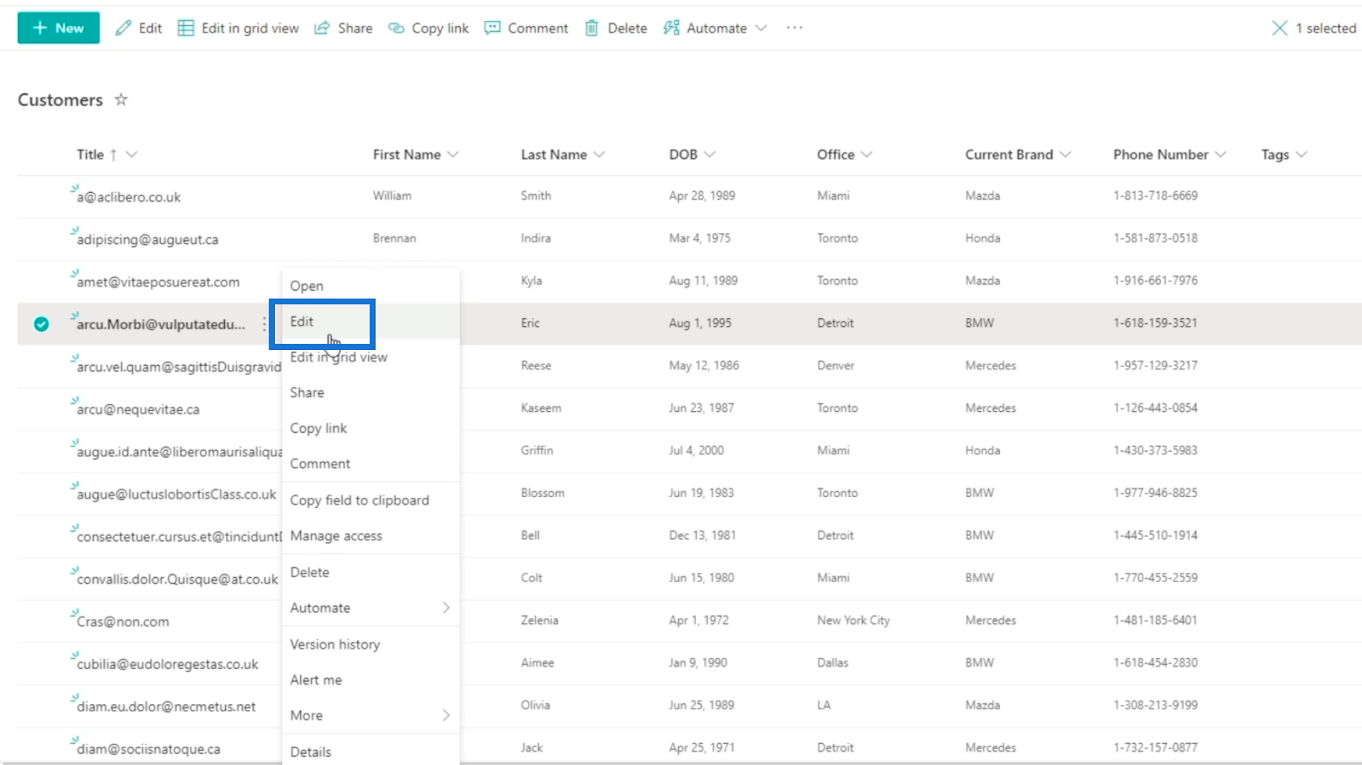Click phone number 1-813-718-6669

tap(1155, 196)
